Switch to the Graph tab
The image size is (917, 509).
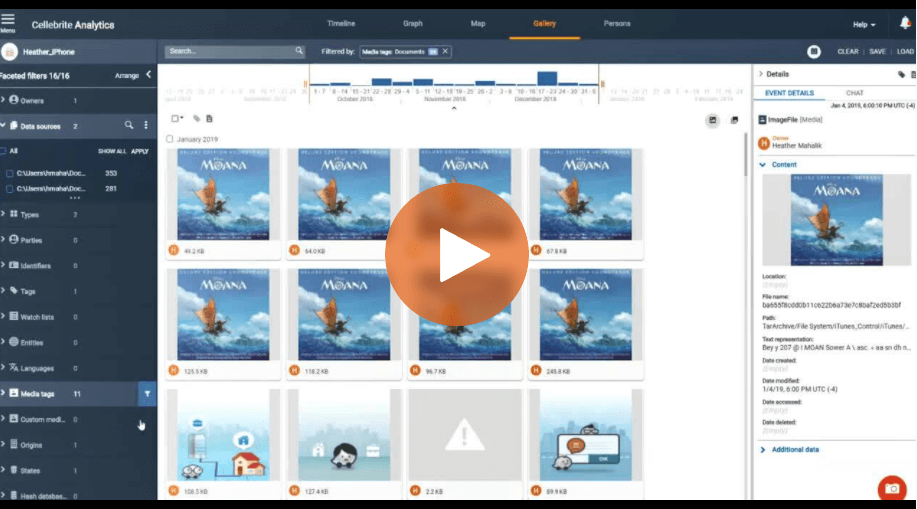(412, 23)
